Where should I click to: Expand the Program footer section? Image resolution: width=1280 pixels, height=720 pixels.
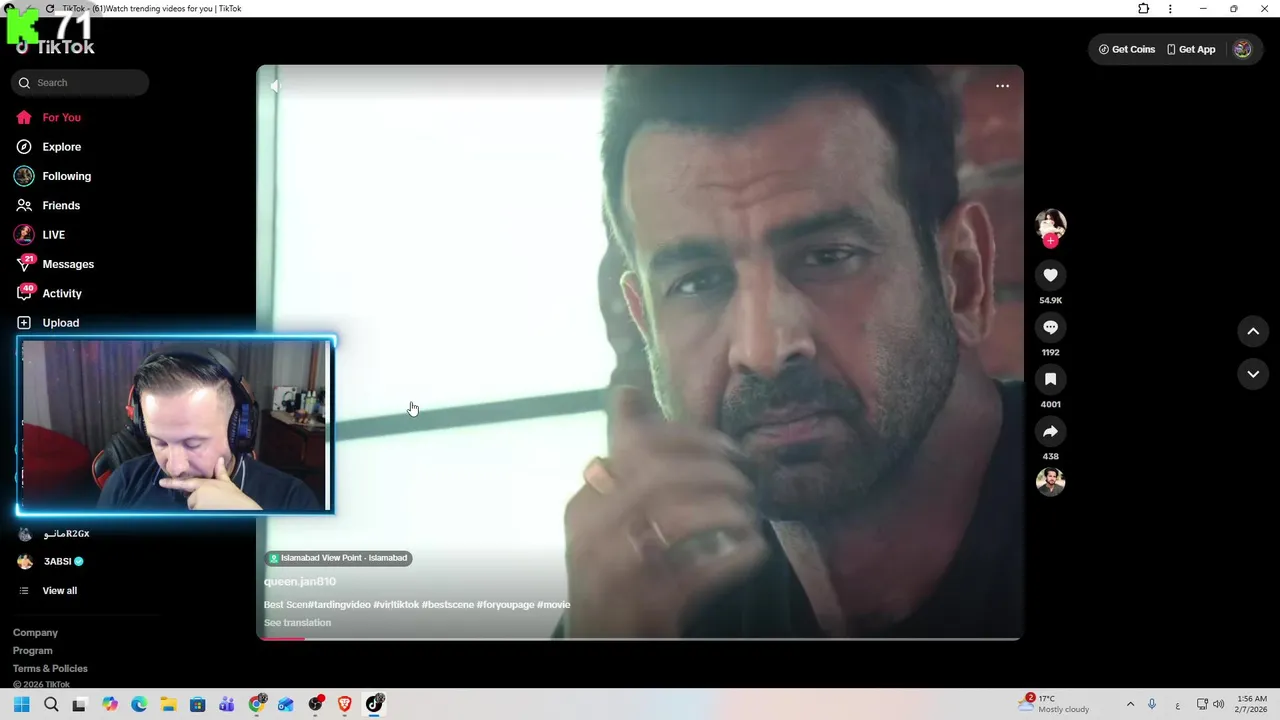pyautogui.click(x=33, y=651)
